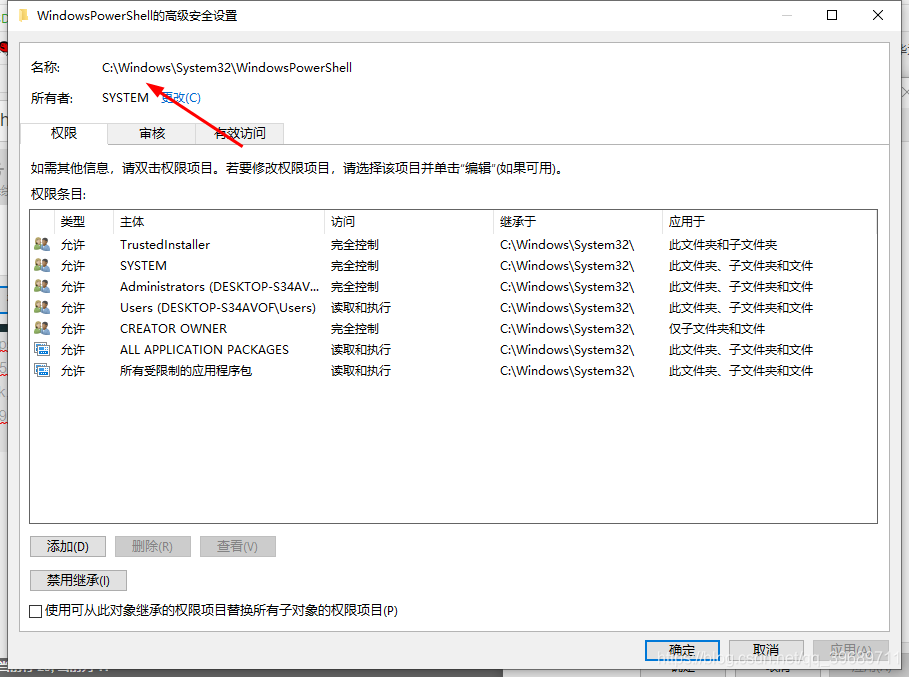Click 此文件夹和子文件夹 in TrustedInstaller row
Screen dimensions: 909x677
click(x=723, y=245)
